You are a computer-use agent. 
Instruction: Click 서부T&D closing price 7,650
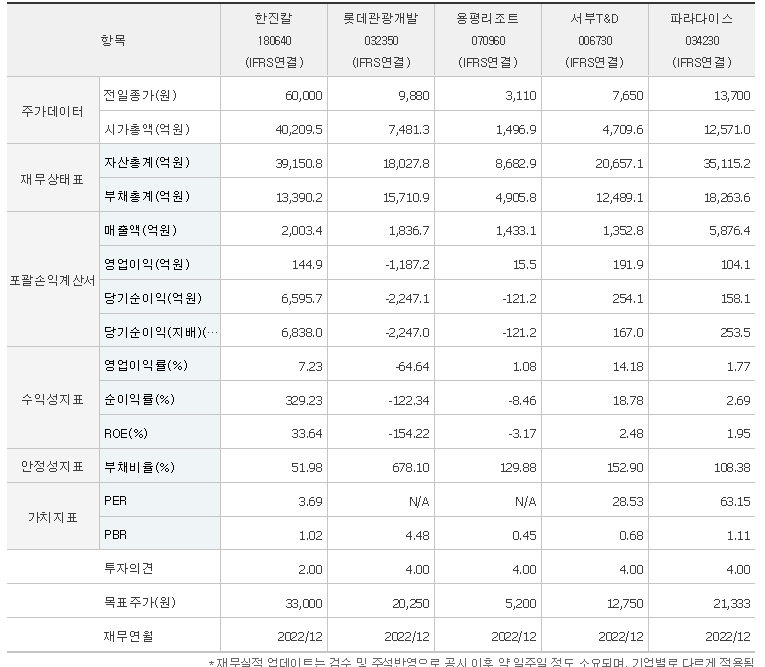click(x=628, y=95)
